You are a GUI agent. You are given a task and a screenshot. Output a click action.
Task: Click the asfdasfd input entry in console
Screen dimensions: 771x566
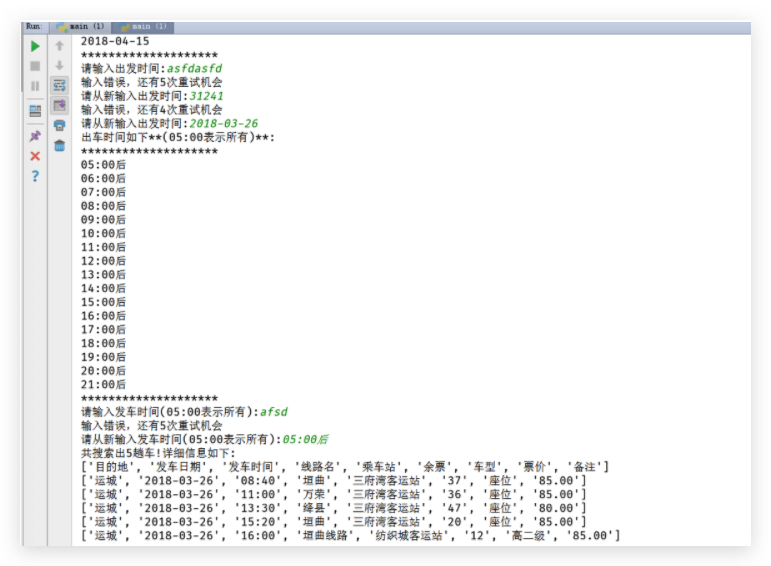(x=194, y=68)
